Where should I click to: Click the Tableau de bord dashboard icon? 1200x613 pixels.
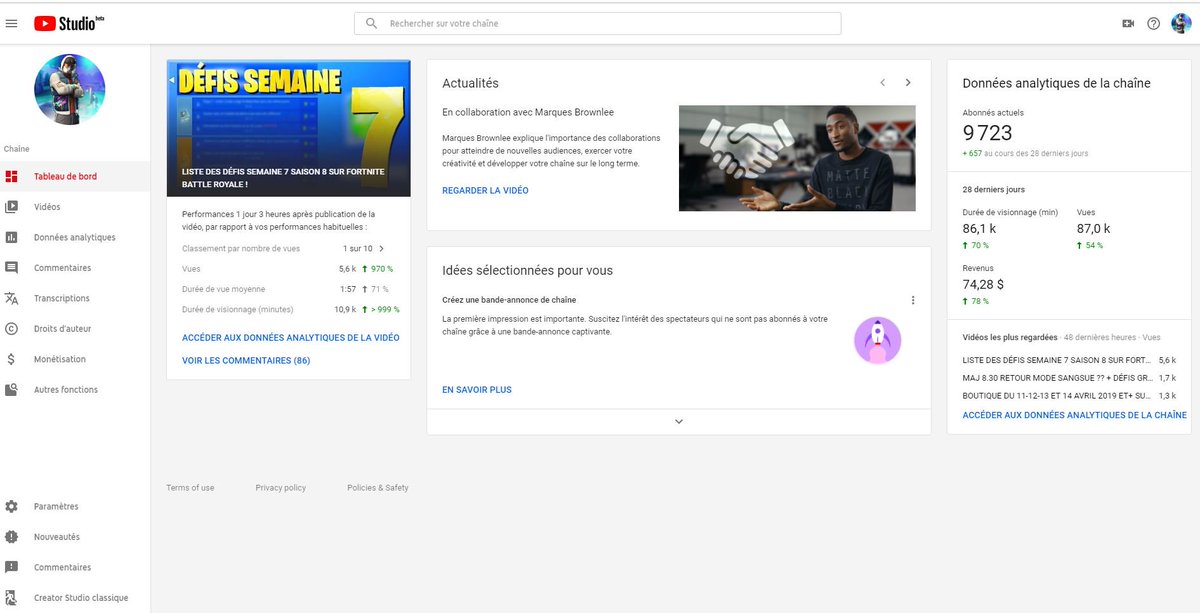(12, 177)
